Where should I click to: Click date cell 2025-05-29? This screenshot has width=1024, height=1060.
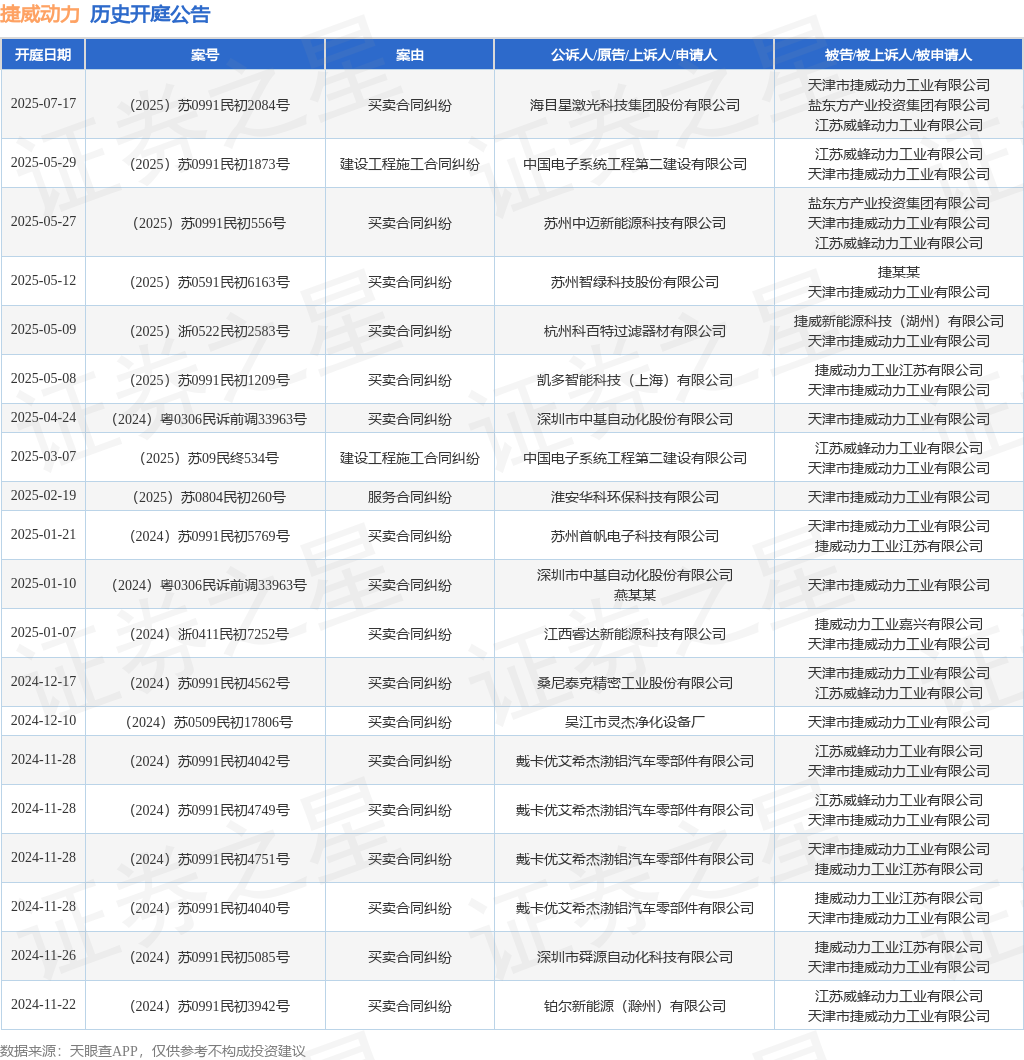pyautogui.click(x=43, y=162)
